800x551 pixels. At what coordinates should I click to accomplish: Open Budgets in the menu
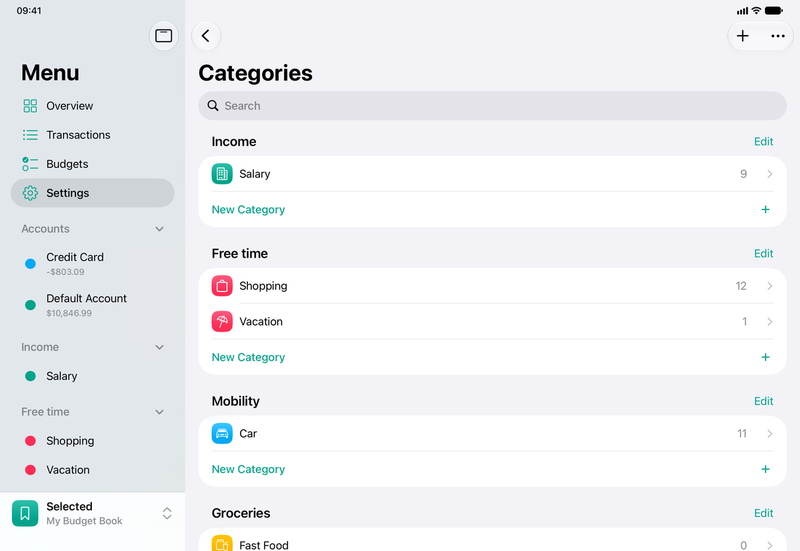[x=92, y=164]
